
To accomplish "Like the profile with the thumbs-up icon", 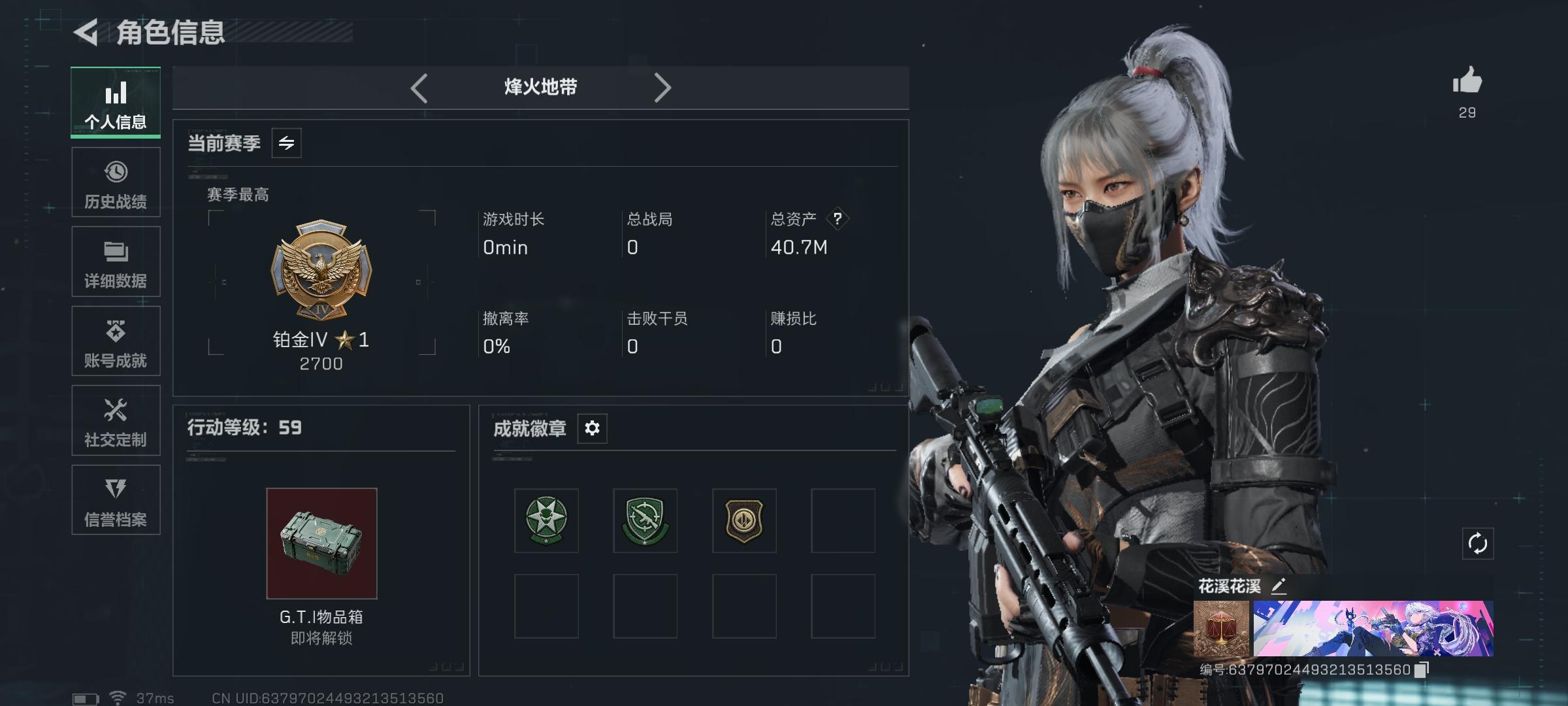I will (x=1467, y=80).
